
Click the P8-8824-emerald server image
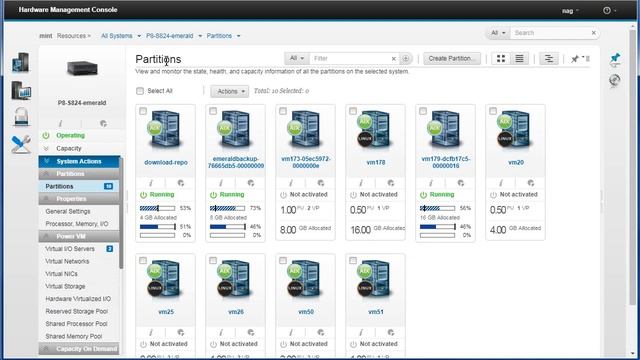(x=82, y=68)
